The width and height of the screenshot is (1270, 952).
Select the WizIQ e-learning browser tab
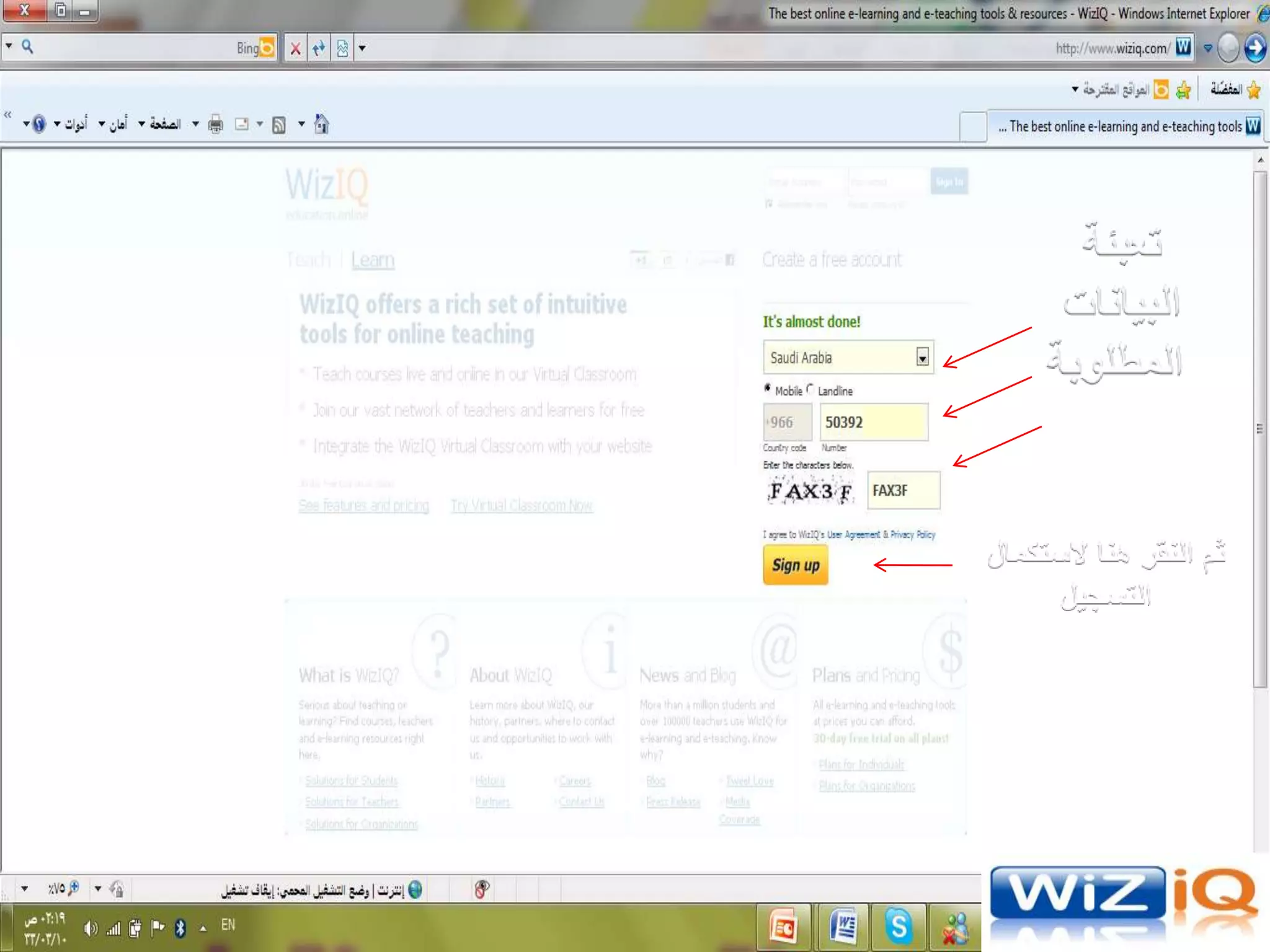coord(1125,126)
